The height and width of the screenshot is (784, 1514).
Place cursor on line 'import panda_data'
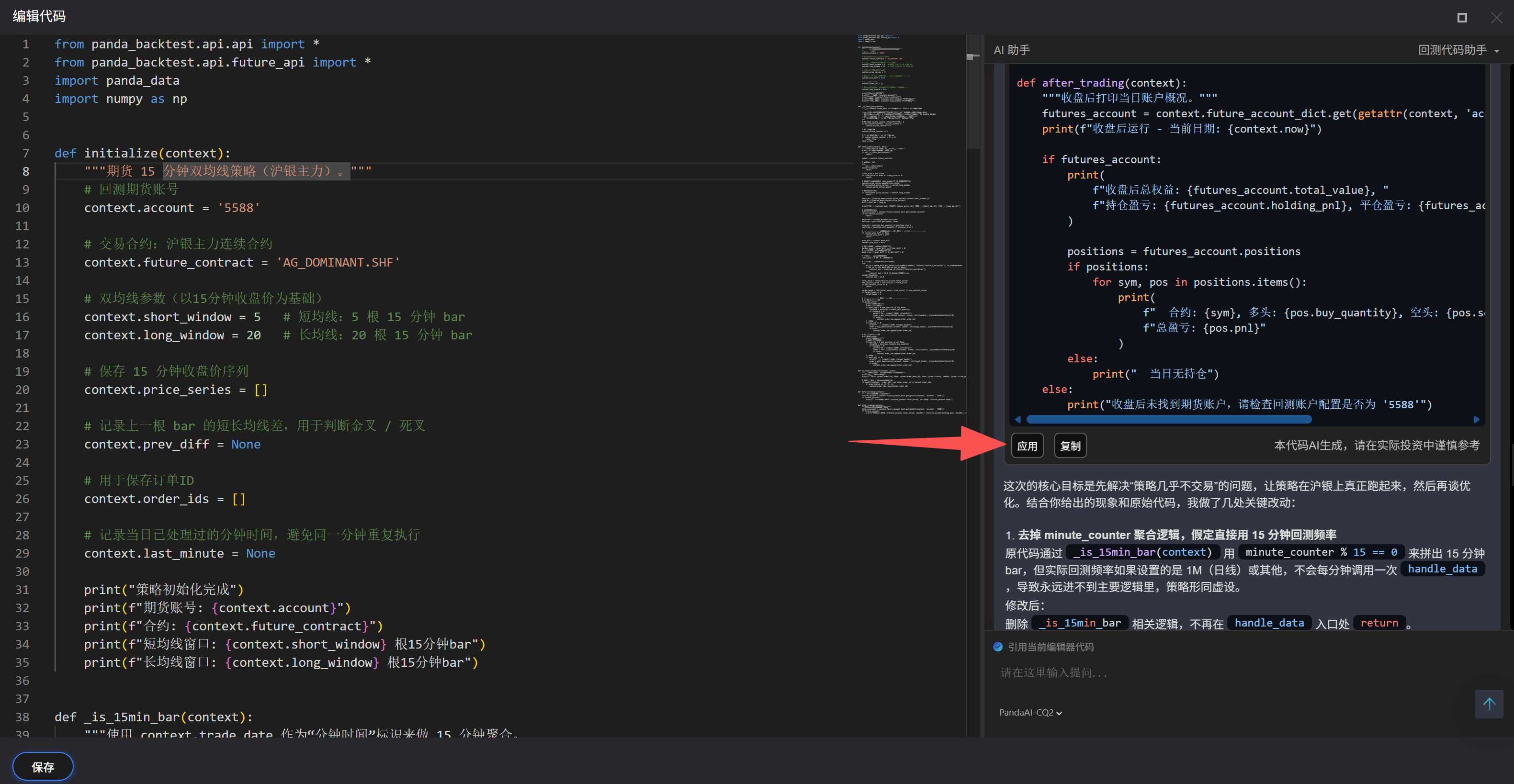tap(117, 80)
